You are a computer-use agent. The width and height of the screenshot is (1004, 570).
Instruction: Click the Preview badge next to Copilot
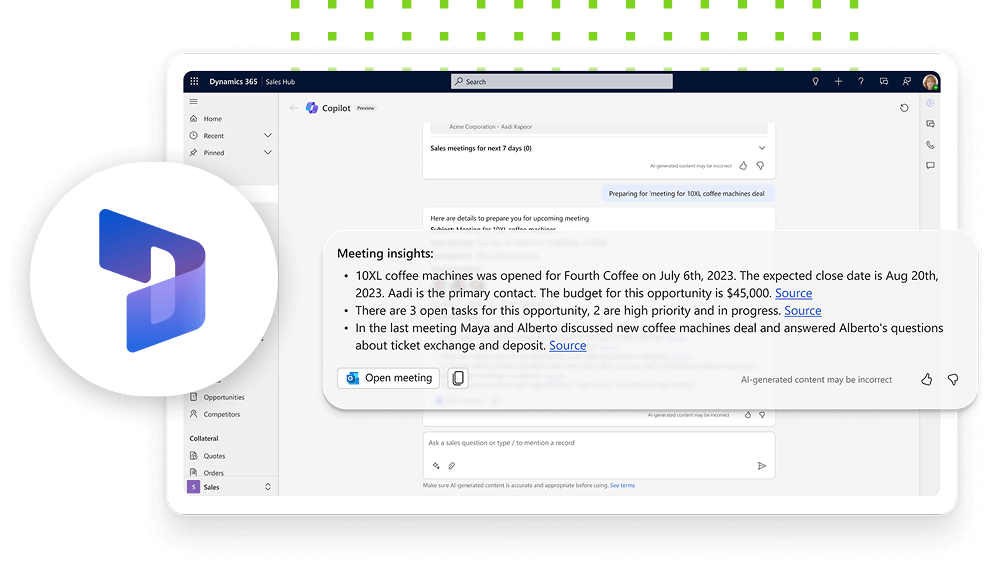[366, 108]
